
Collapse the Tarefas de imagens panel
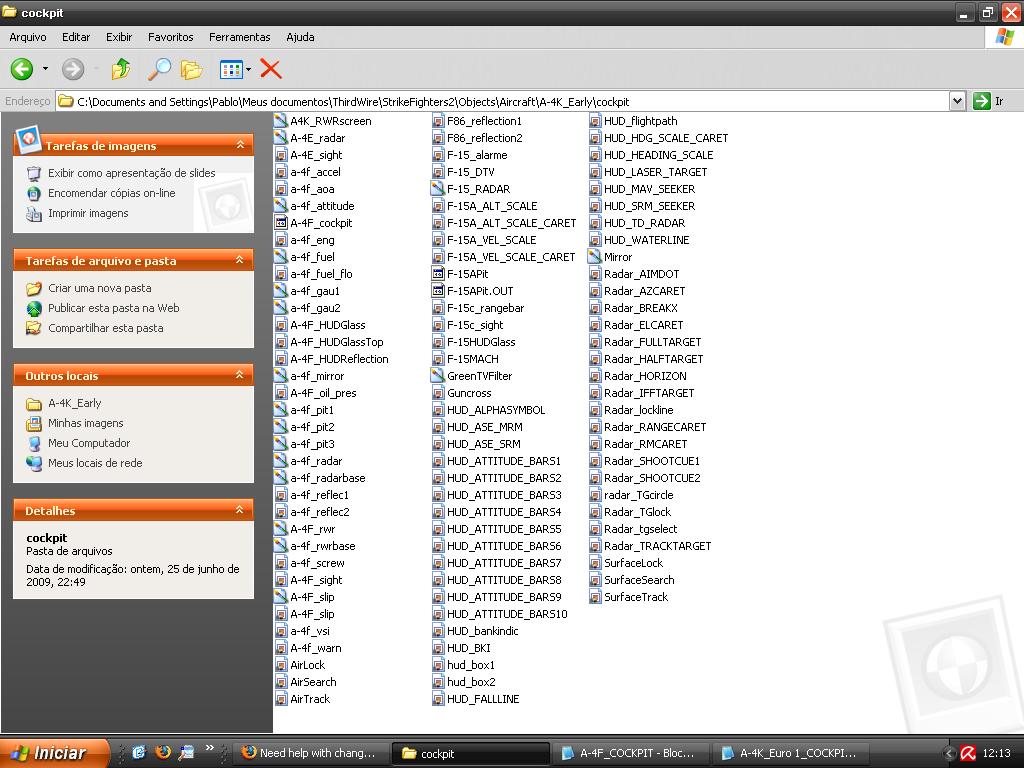tap(240, 144)
